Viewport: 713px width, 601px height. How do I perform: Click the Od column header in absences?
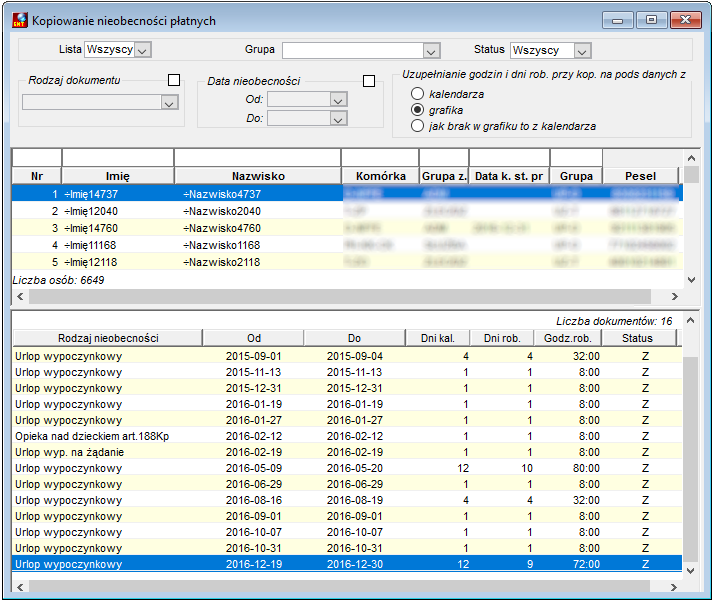[x=254, y=338]
